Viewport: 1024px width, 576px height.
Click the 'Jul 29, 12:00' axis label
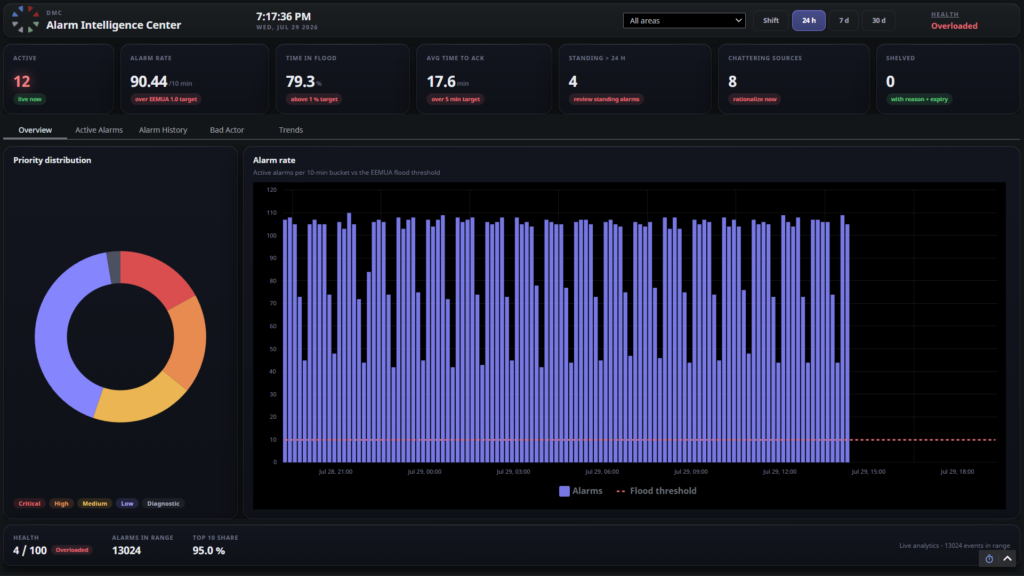[779, 472]
